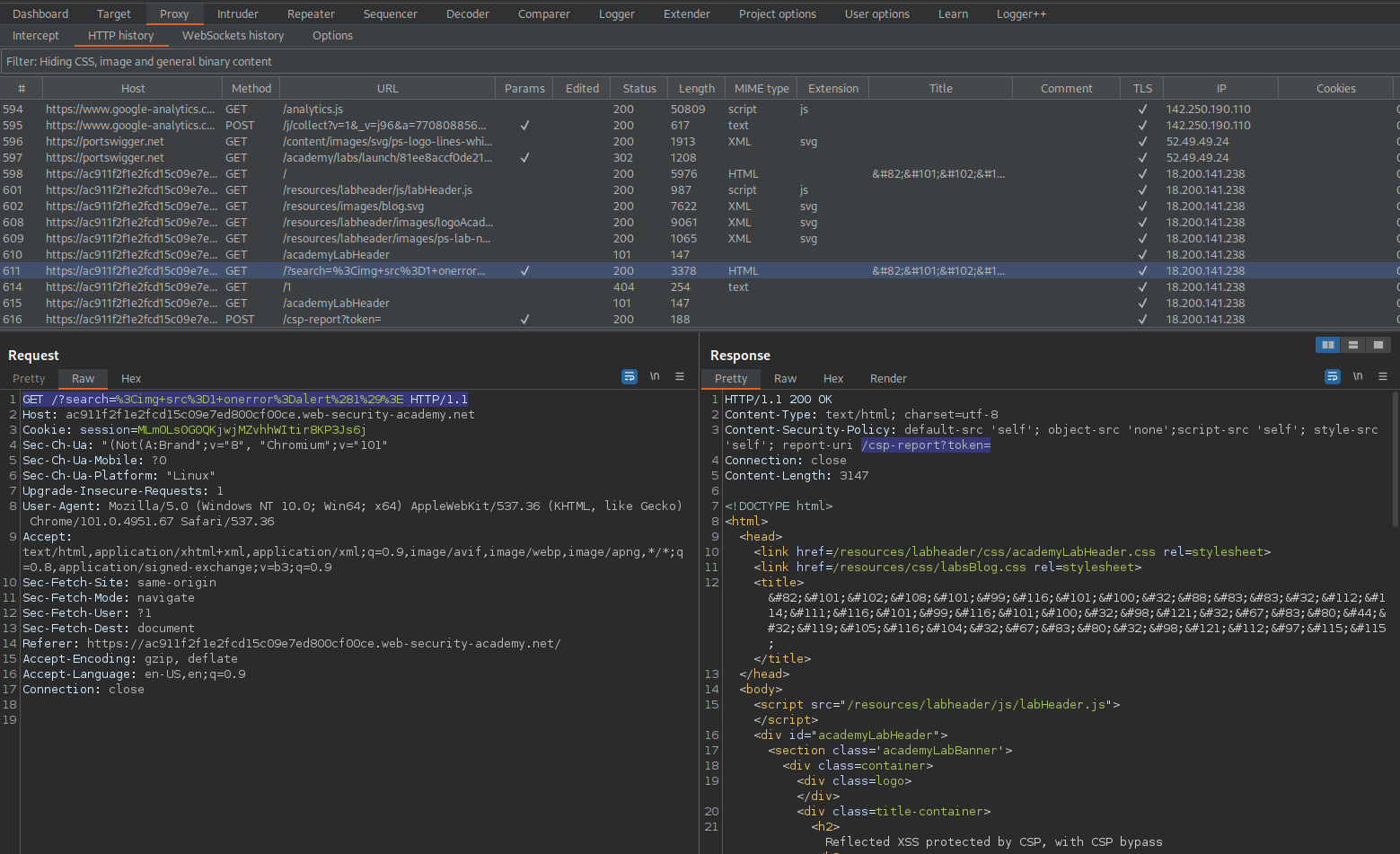Open the Request panel hamburger menu

point(680,376)
